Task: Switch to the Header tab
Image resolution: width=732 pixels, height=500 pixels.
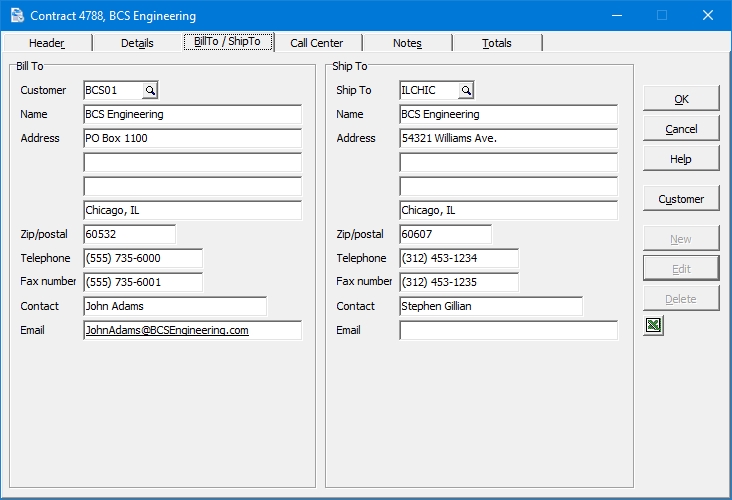Action: click(47, 43)
